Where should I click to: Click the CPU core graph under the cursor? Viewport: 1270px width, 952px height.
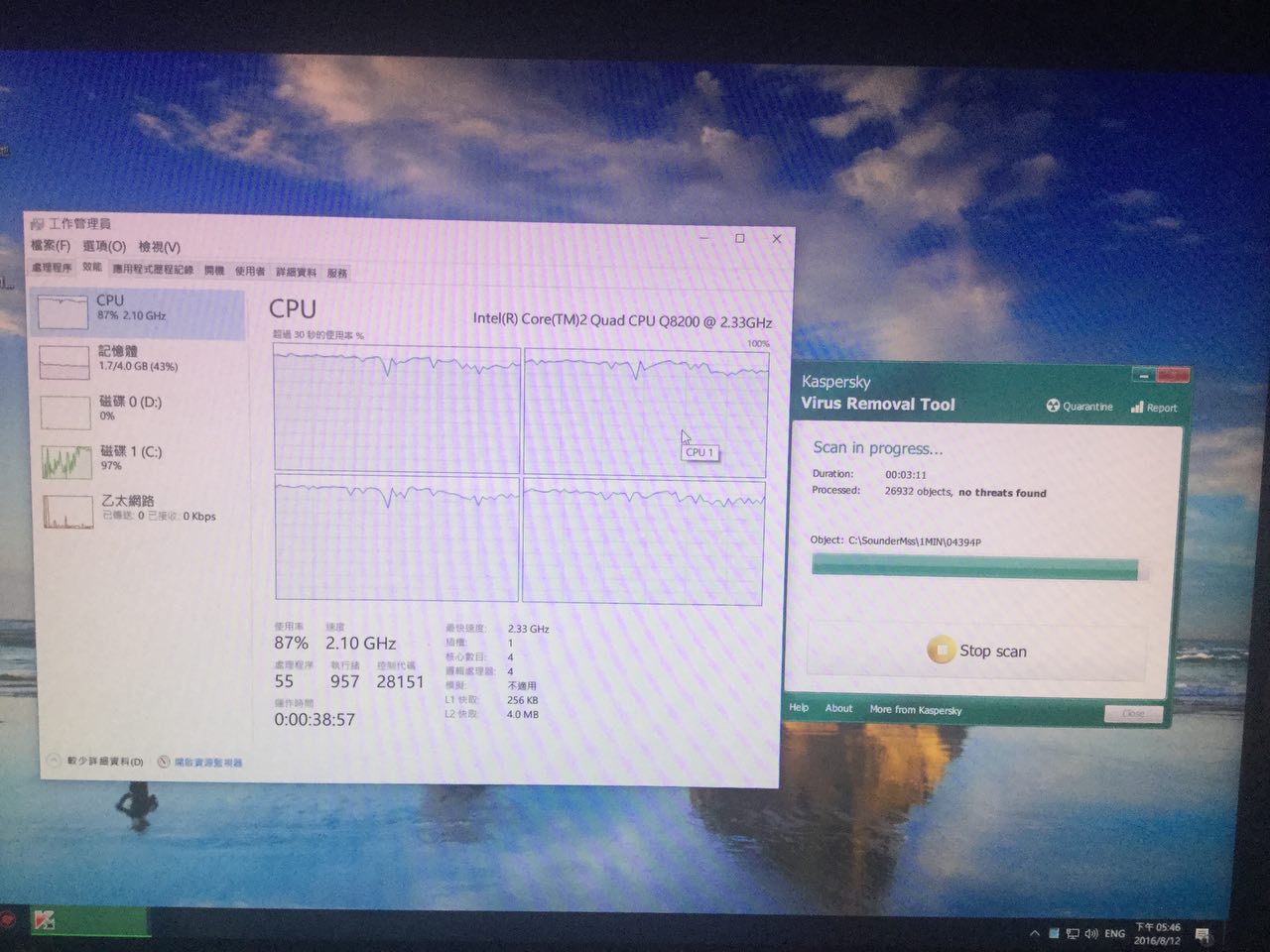click(646, 413)
